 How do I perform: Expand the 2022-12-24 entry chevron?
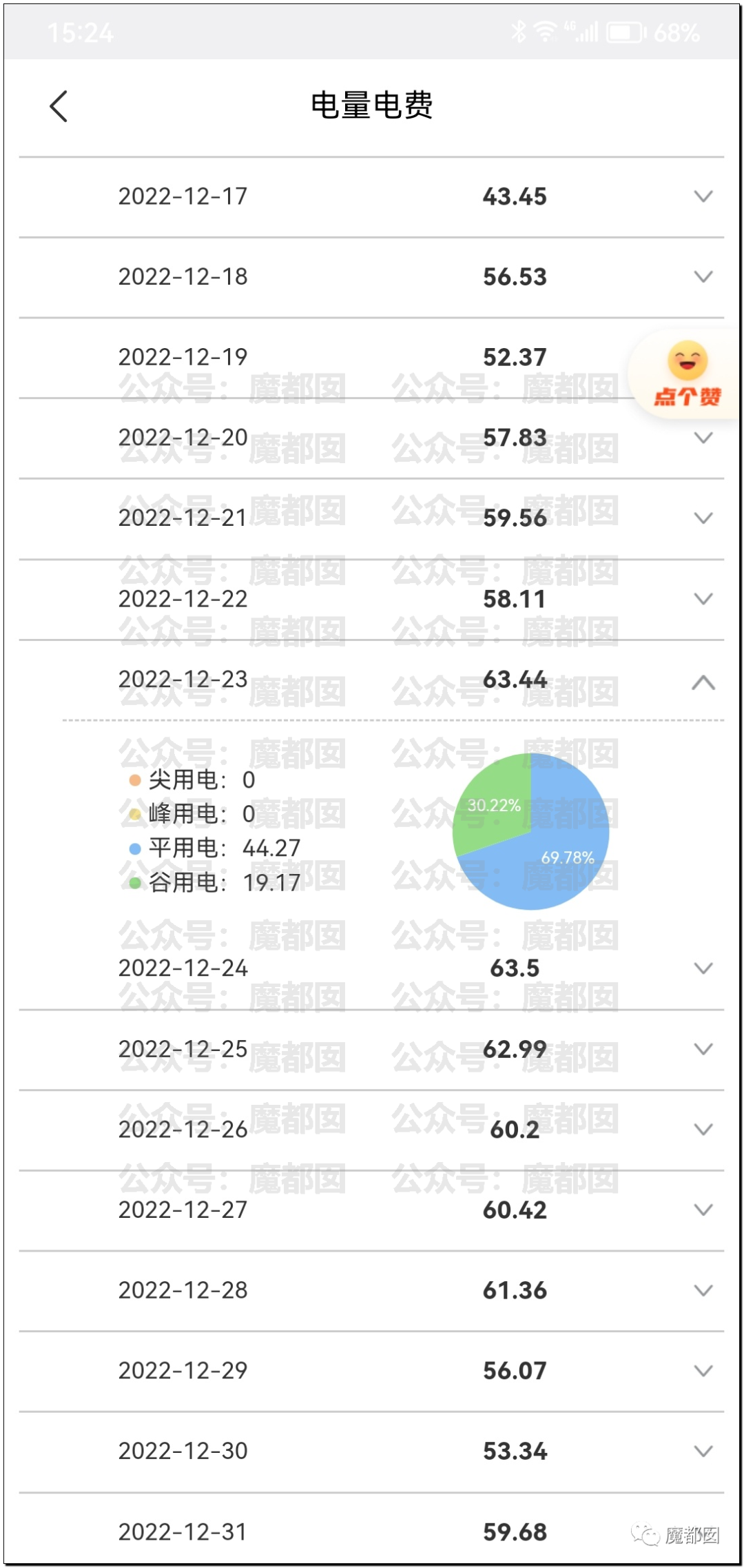point(703,968)
